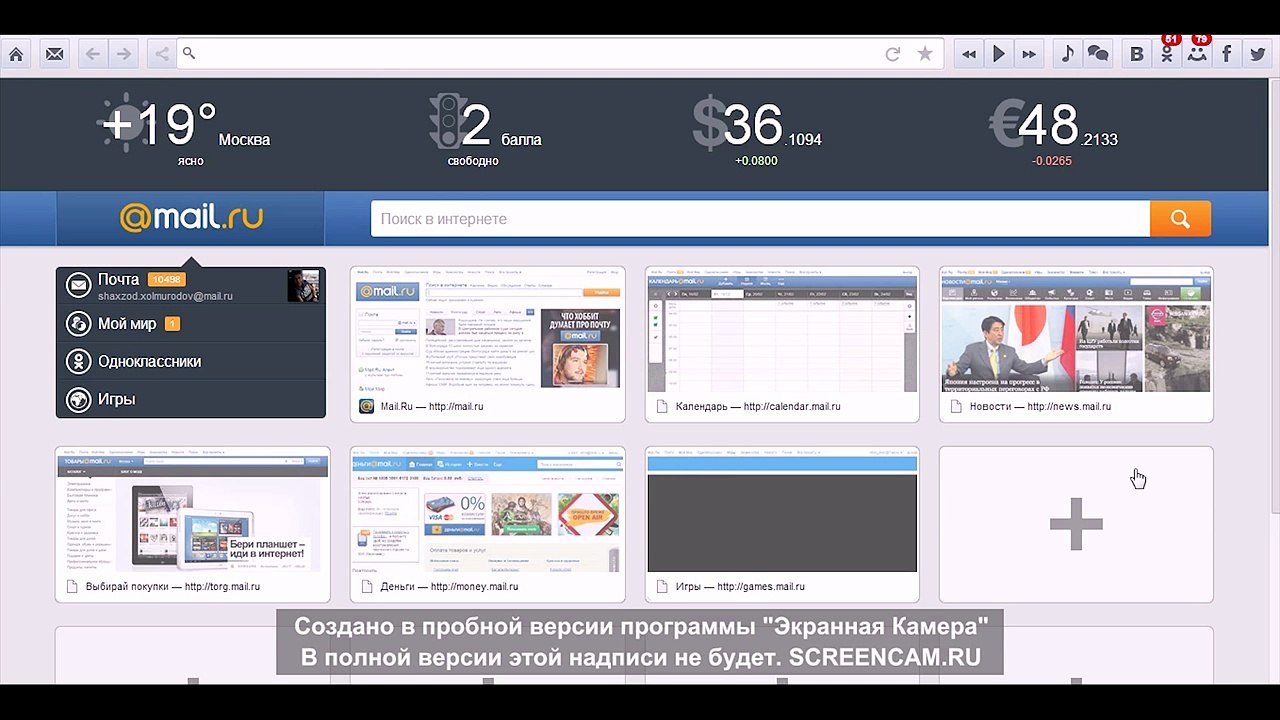Open the VKontakte toolbar icon
The image size is (1280, 720).
pos(1137,55)
